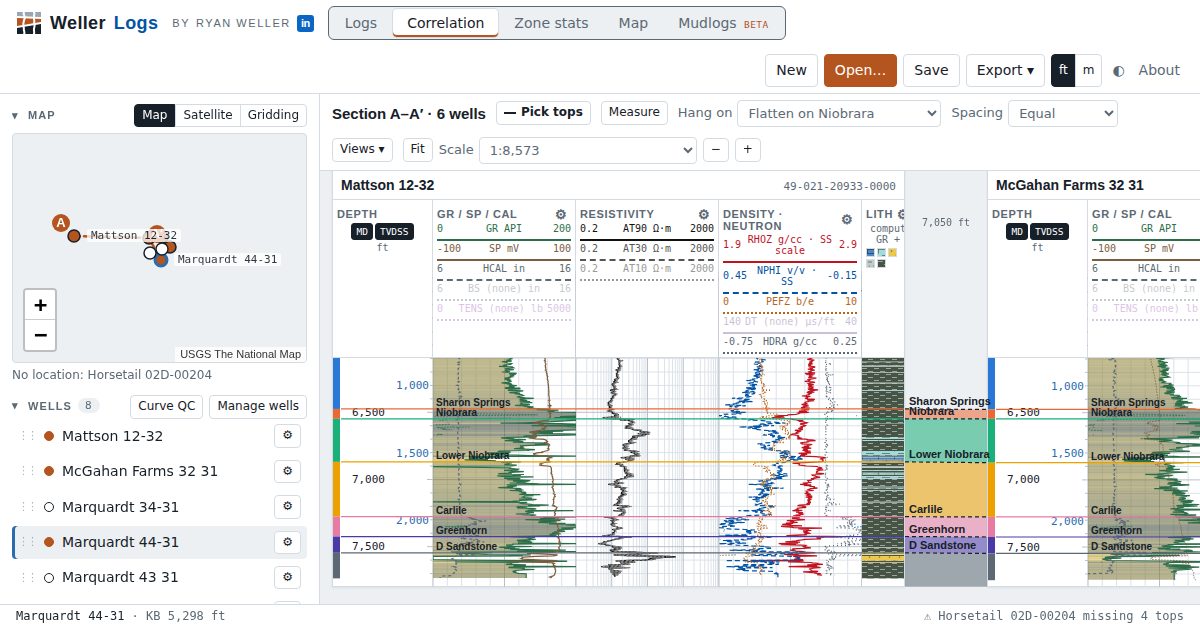Click Greenhorn pink zone fill between wells
This screenshot has height=630, width=1200.
click(946, 529)
